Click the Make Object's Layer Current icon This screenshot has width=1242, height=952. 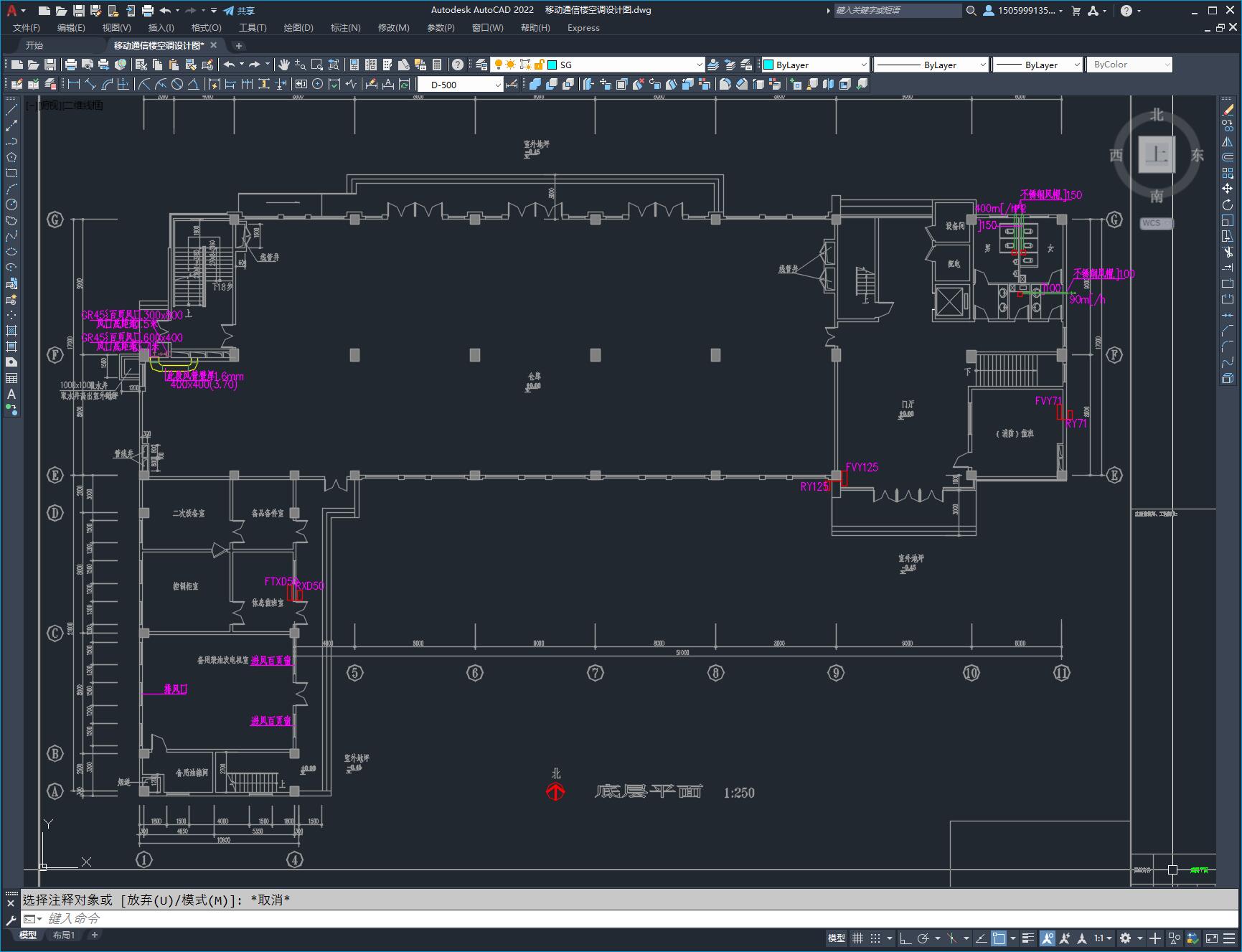713,65
